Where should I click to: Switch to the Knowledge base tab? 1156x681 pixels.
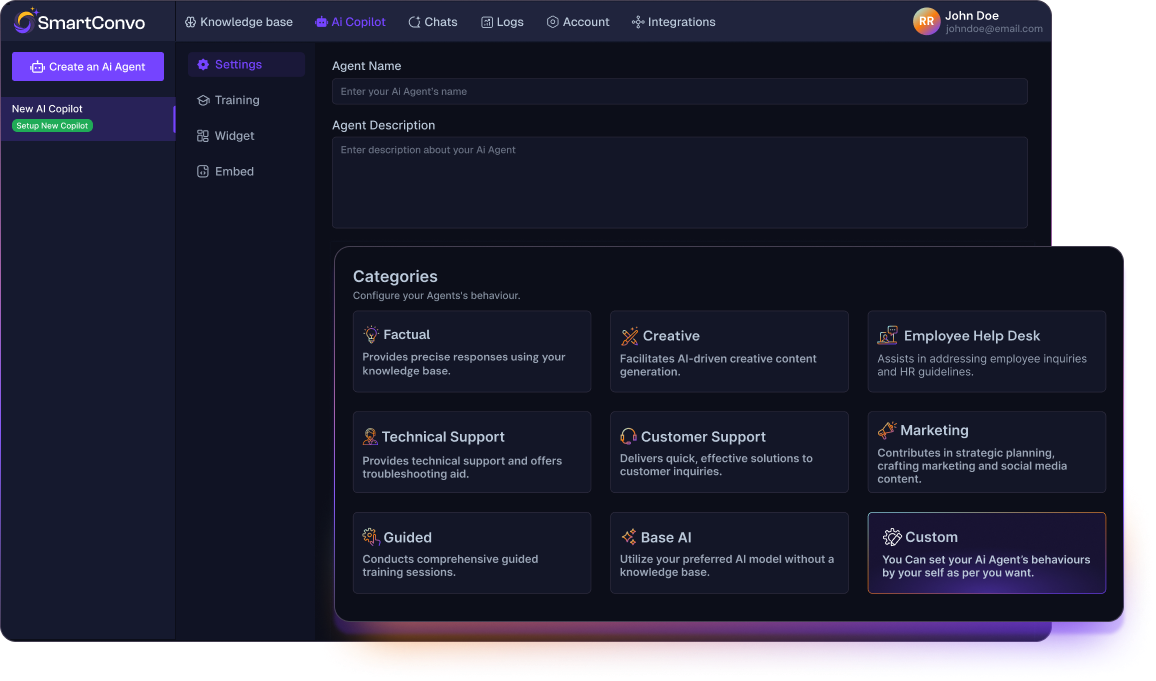click(x=238, y=21)
